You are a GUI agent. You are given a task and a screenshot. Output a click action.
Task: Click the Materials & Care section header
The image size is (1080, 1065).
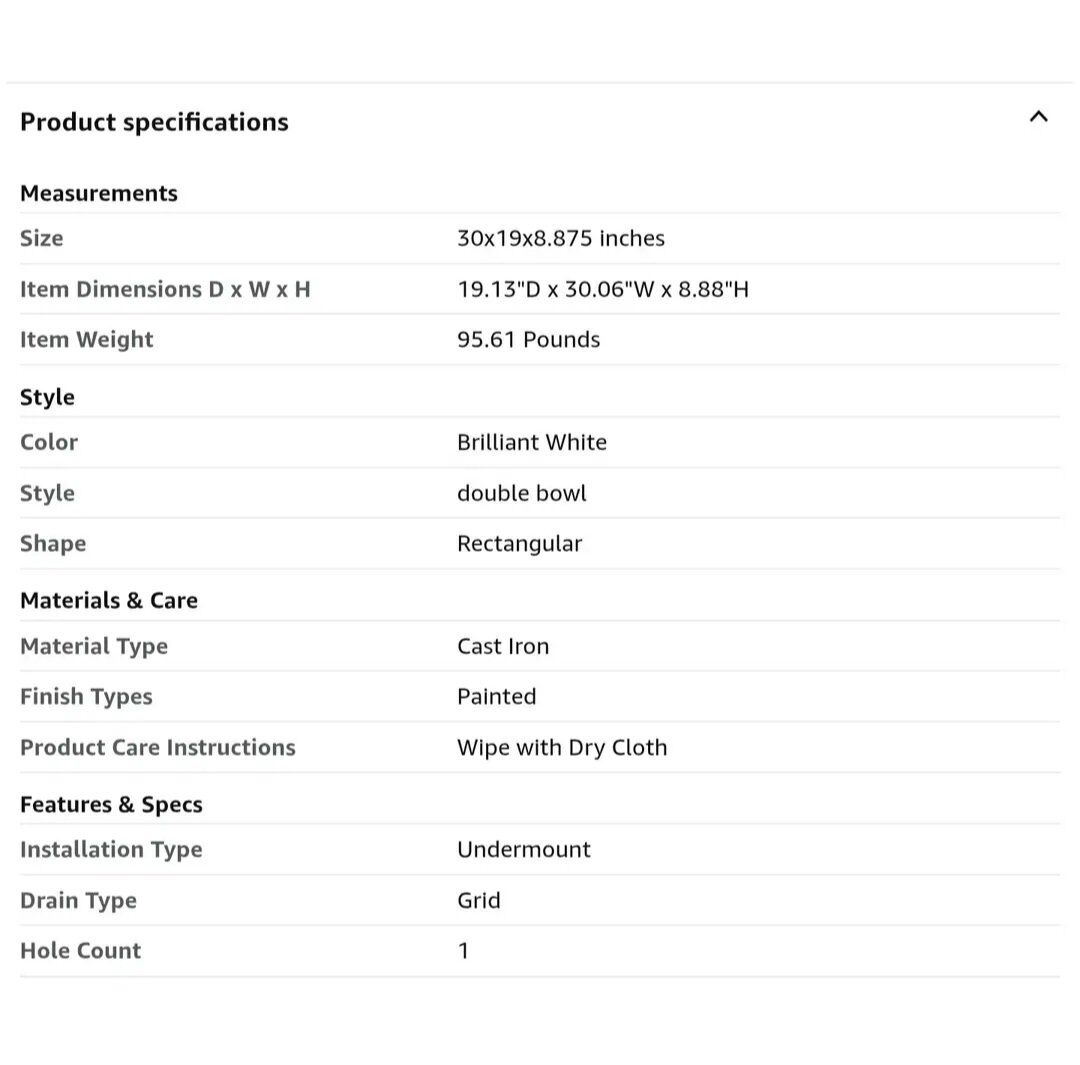[x=109, y=600]
